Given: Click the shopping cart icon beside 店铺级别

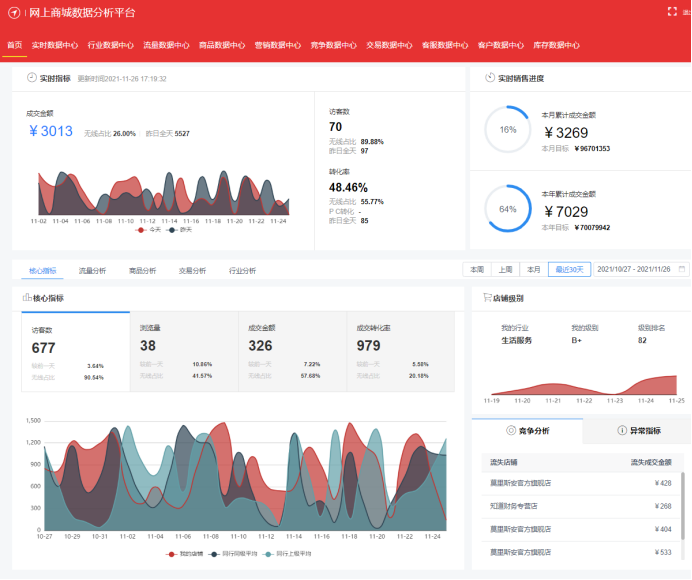Looking at the screenshot, I should pyautogui.click(x=486, y=298).
